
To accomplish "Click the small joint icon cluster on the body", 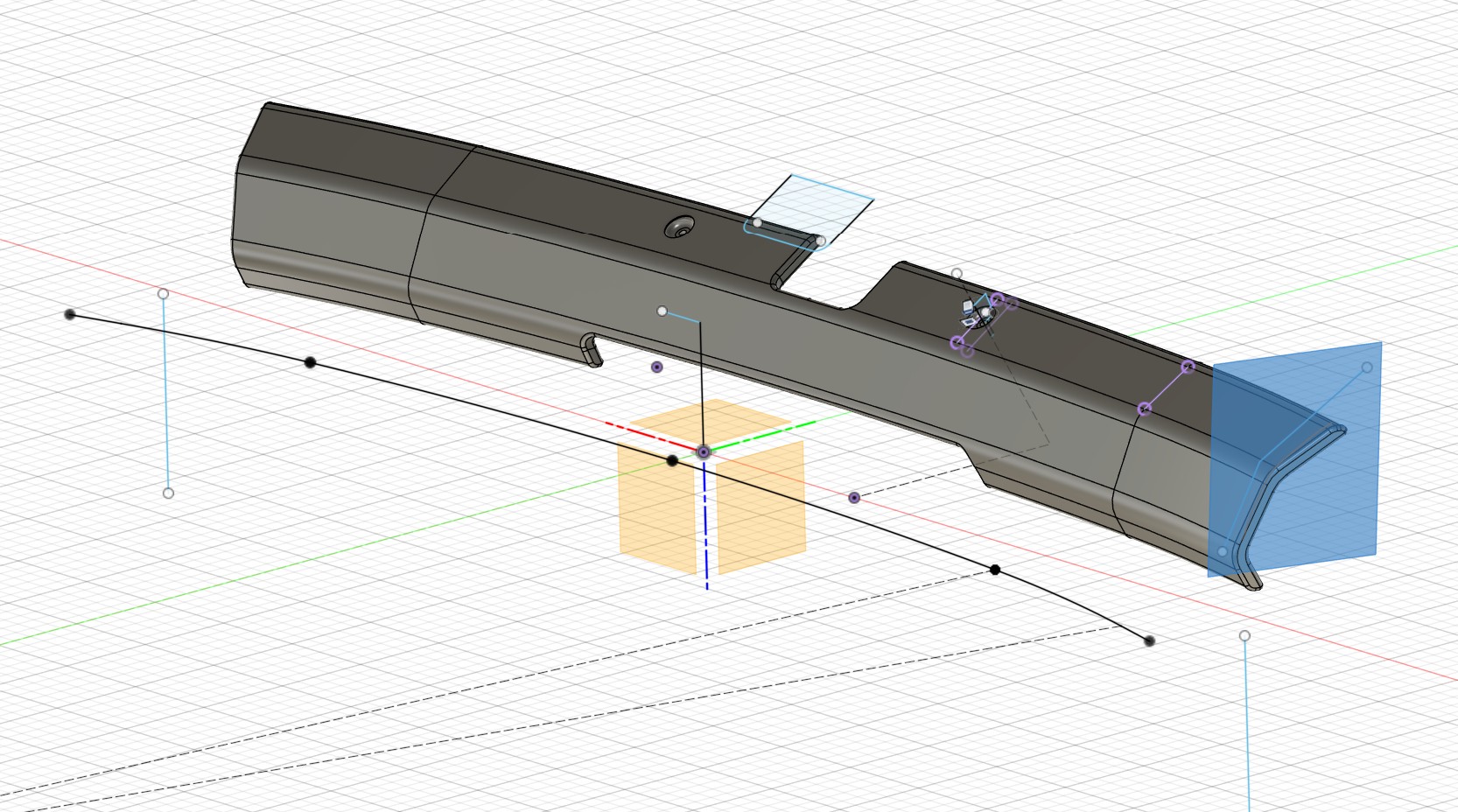I will point(976,314).
